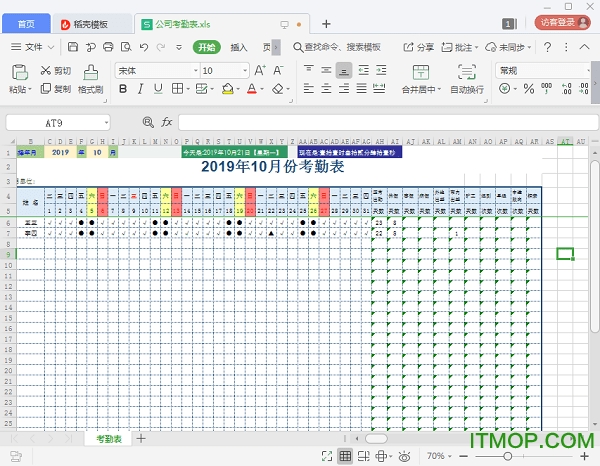
Task: Open currency format dropdown
Action: pyautogui.click(x=515, y=89)
